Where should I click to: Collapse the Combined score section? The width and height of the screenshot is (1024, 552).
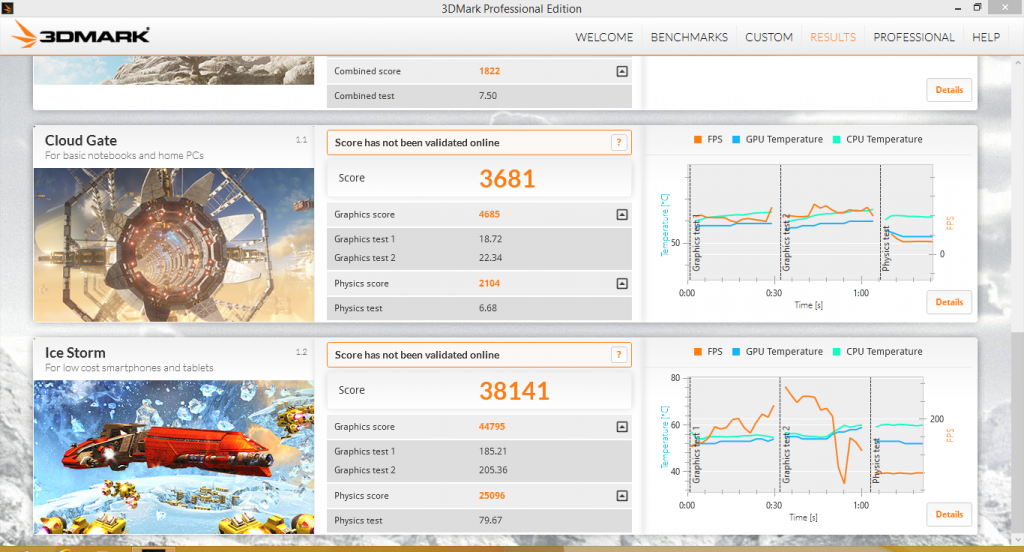622,72
